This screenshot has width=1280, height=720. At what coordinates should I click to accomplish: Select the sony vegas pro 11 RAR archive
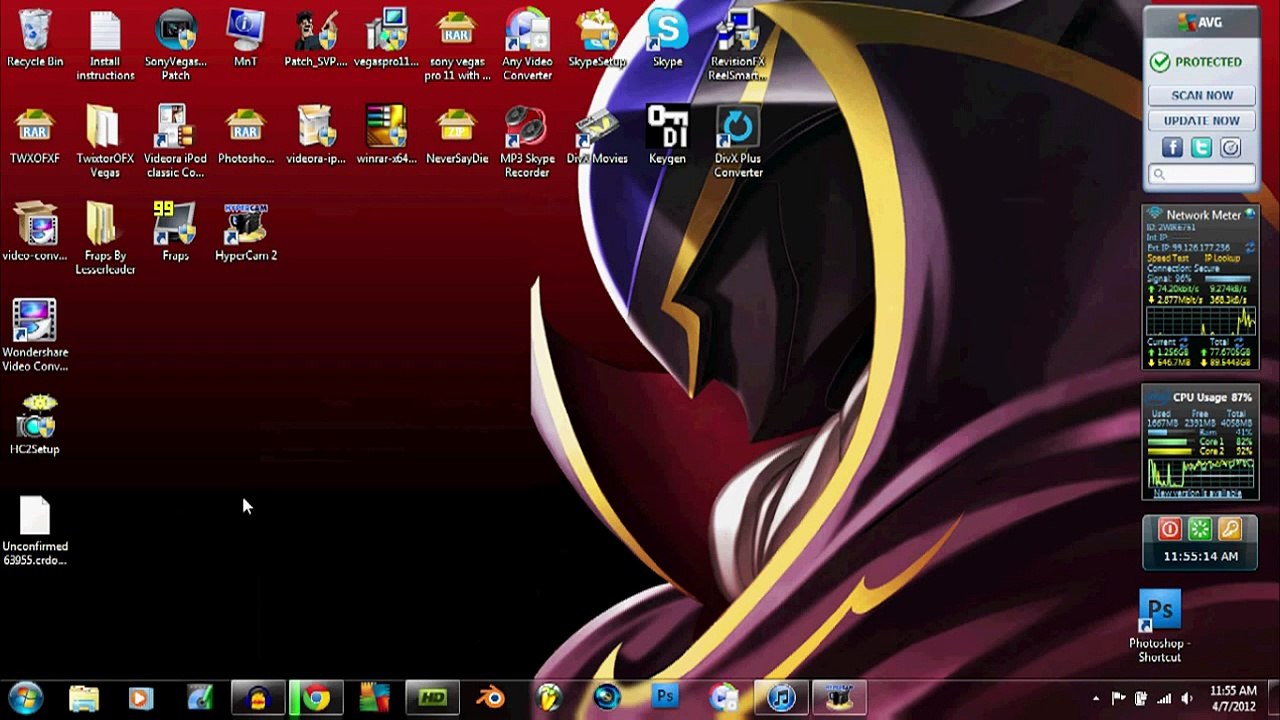click(x=457, y=46)
